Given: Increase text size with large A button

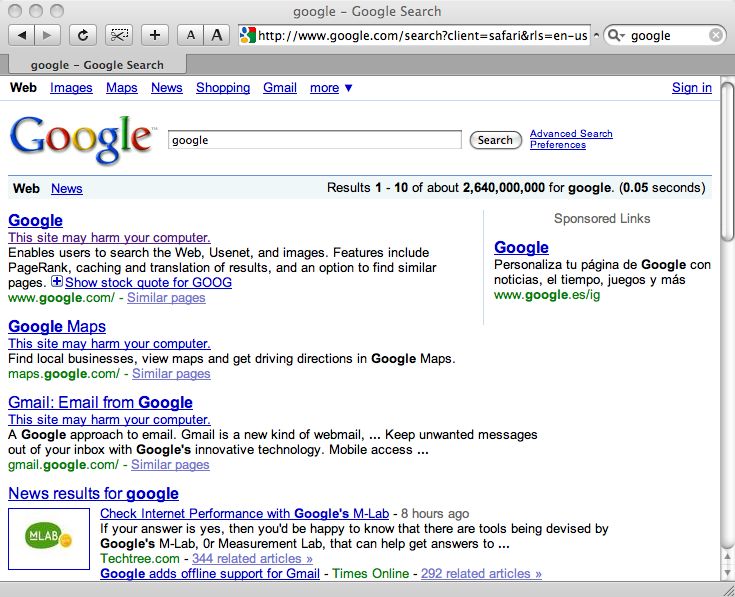Looking at the screenshot, I should click(x=217, y=35).
